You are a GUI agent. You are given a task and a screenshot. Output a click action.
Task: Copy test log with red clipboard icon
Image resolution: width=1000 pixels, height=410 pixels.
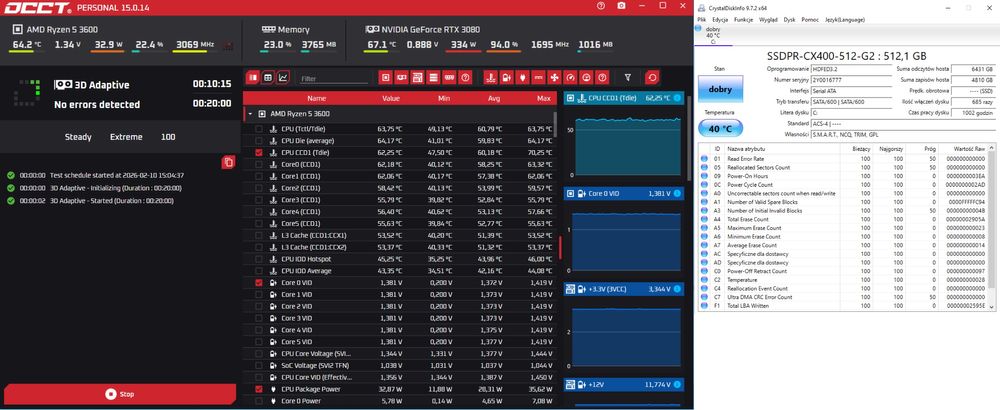pyautogui.click(x=228, y=162)
